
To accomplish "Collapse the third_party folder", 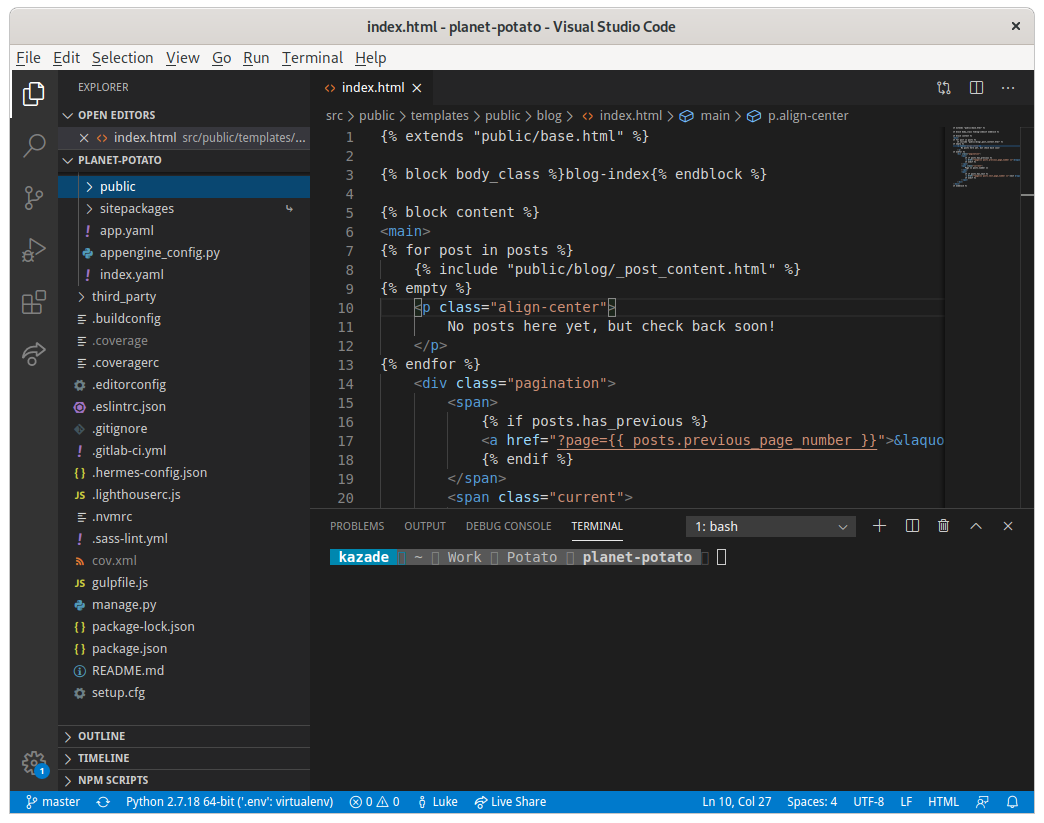I will [123, 296].
